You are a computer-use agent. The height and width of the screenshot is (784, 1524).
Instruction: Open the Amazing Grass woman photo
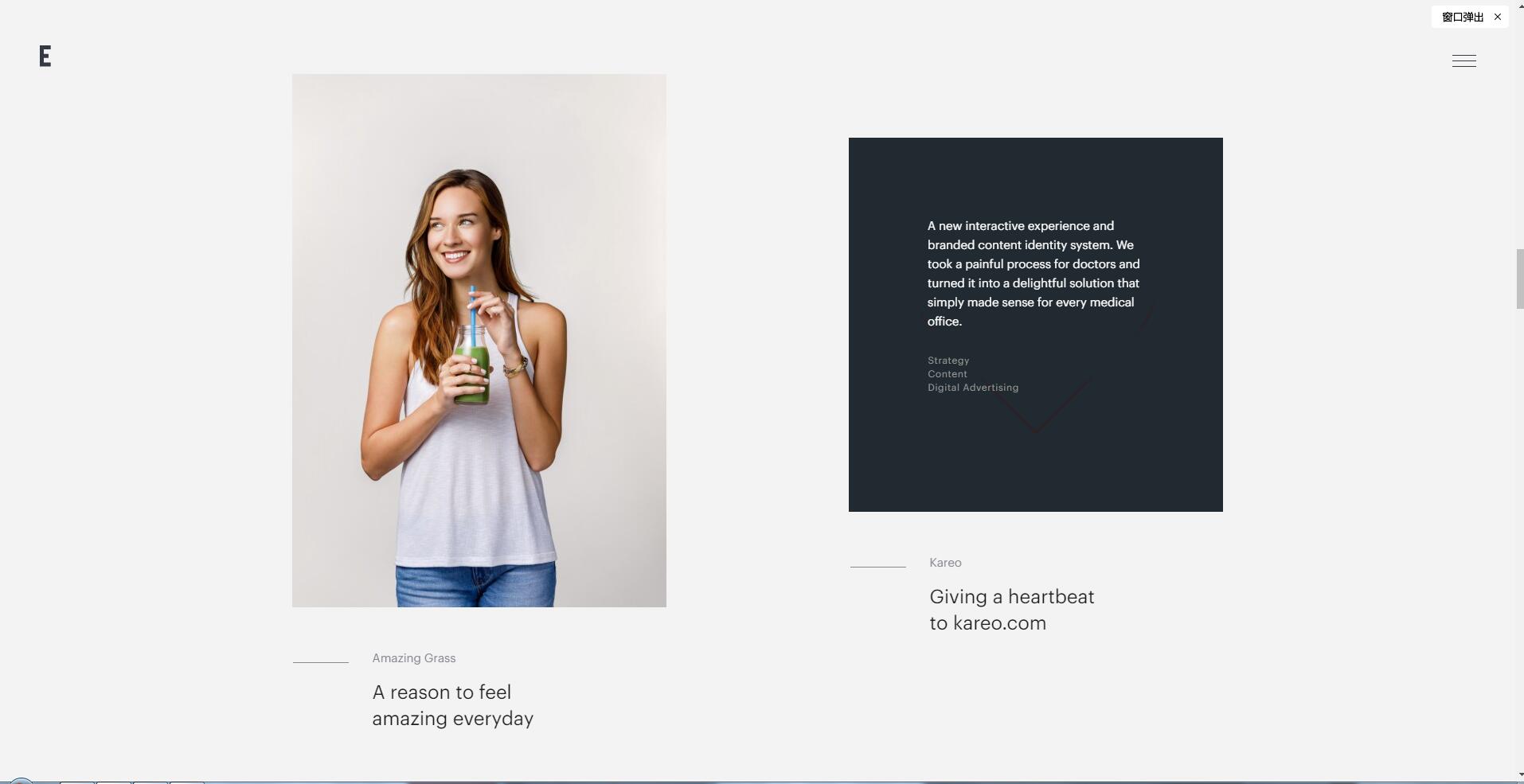click(479, 341)
